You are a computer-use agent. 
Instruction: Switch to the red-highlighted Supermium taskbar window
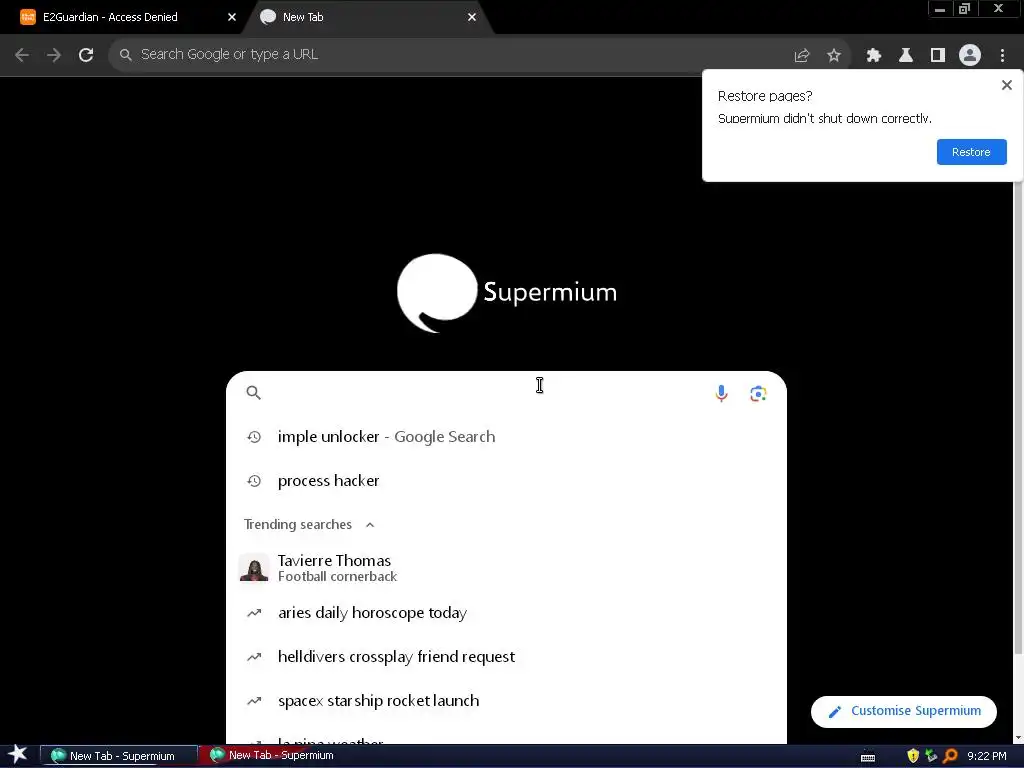[x=278, y=755]
